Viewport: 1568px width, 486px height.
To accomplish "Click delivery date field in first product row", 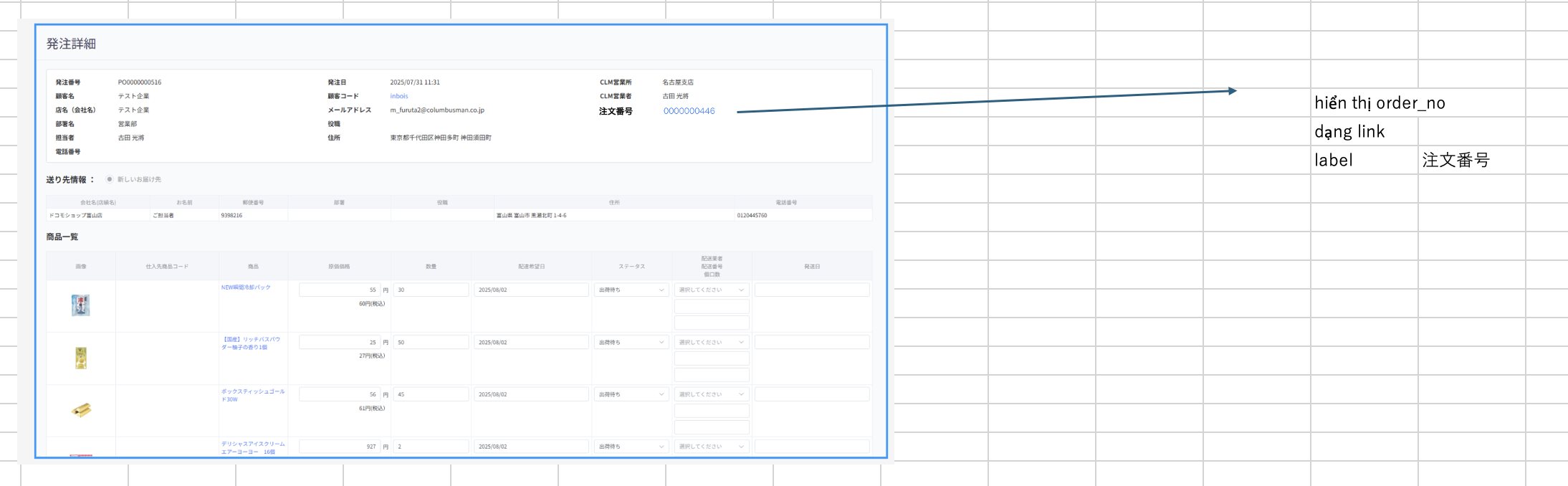I will point(530,290).
